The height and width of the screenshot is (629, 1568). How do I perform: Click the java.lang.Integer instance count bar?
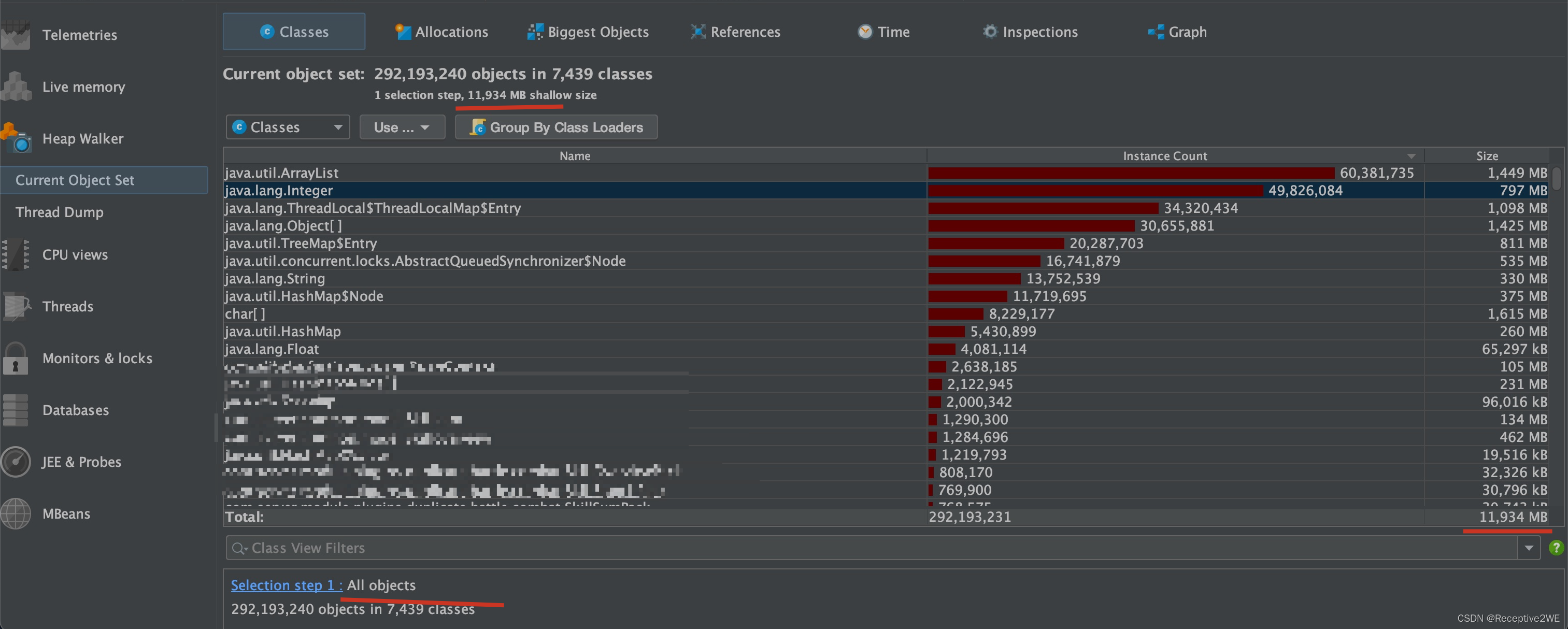(1095, 191)
